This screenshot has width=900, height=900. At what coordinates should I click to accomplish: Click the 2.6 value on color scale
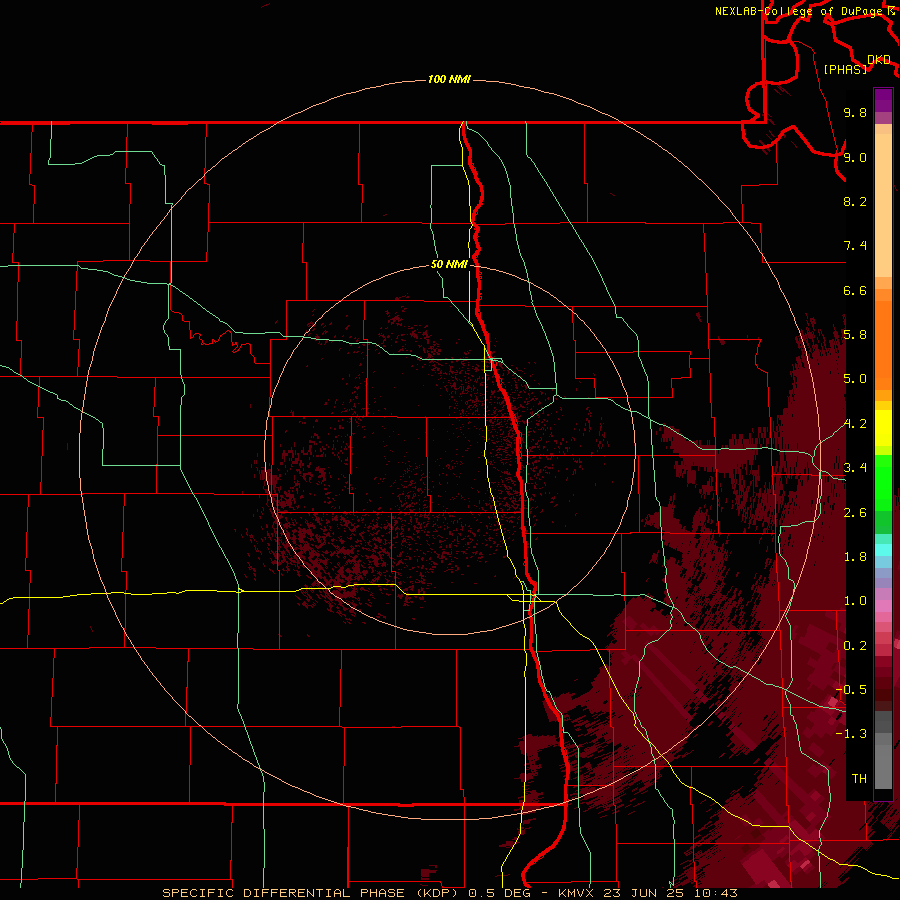click(x=855, y=513)
